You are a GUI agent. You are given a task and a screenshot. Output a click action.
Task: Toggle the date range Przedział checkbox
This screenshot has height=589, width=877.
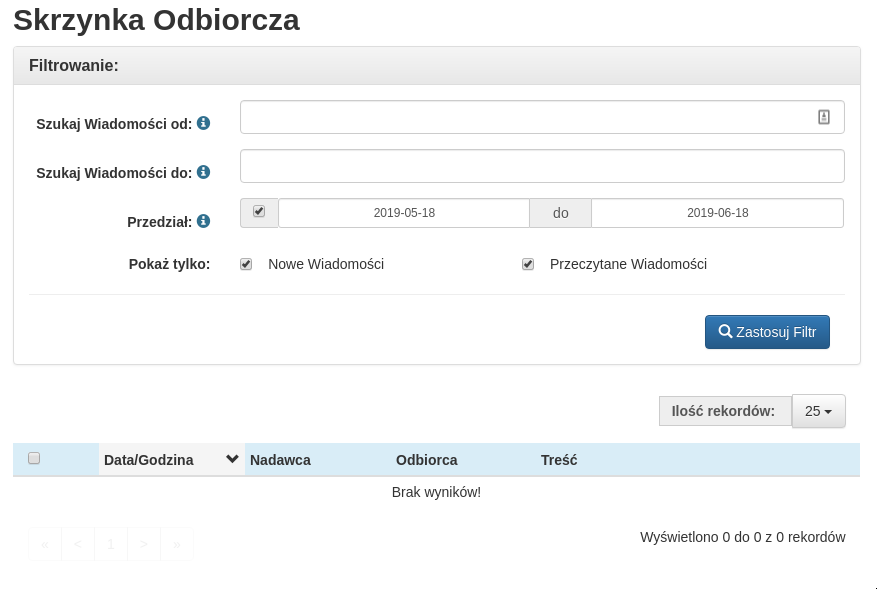pyautogui.click(x=259, y=212)
